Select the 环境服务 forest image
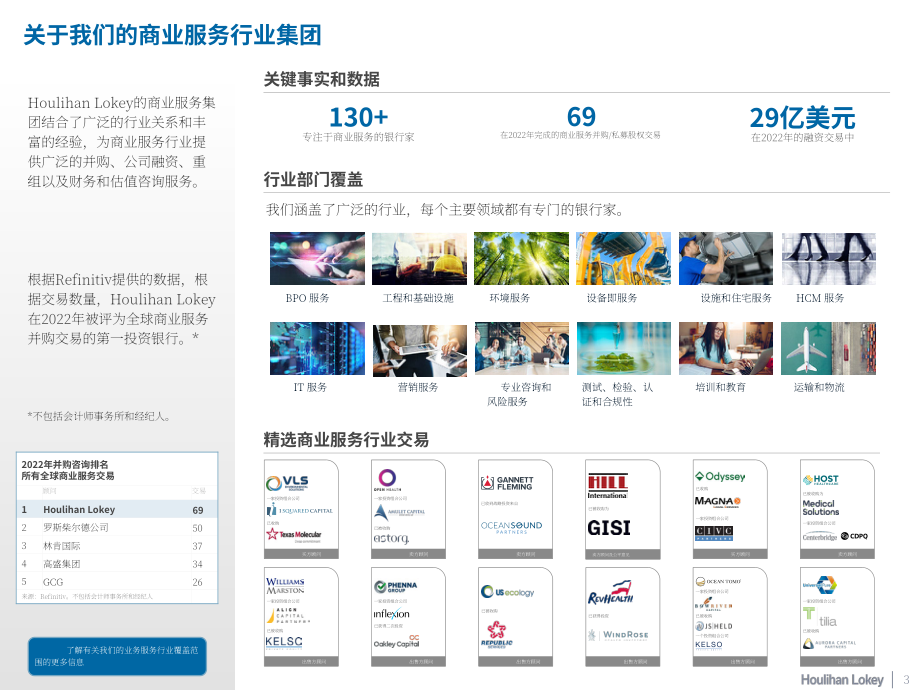Viewport: 920px width, 690px height. 522,258
